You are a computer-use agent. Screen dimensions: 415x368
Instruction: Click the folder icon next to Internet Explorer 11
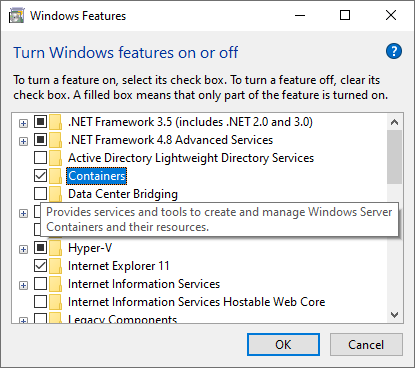coord(55,266)
